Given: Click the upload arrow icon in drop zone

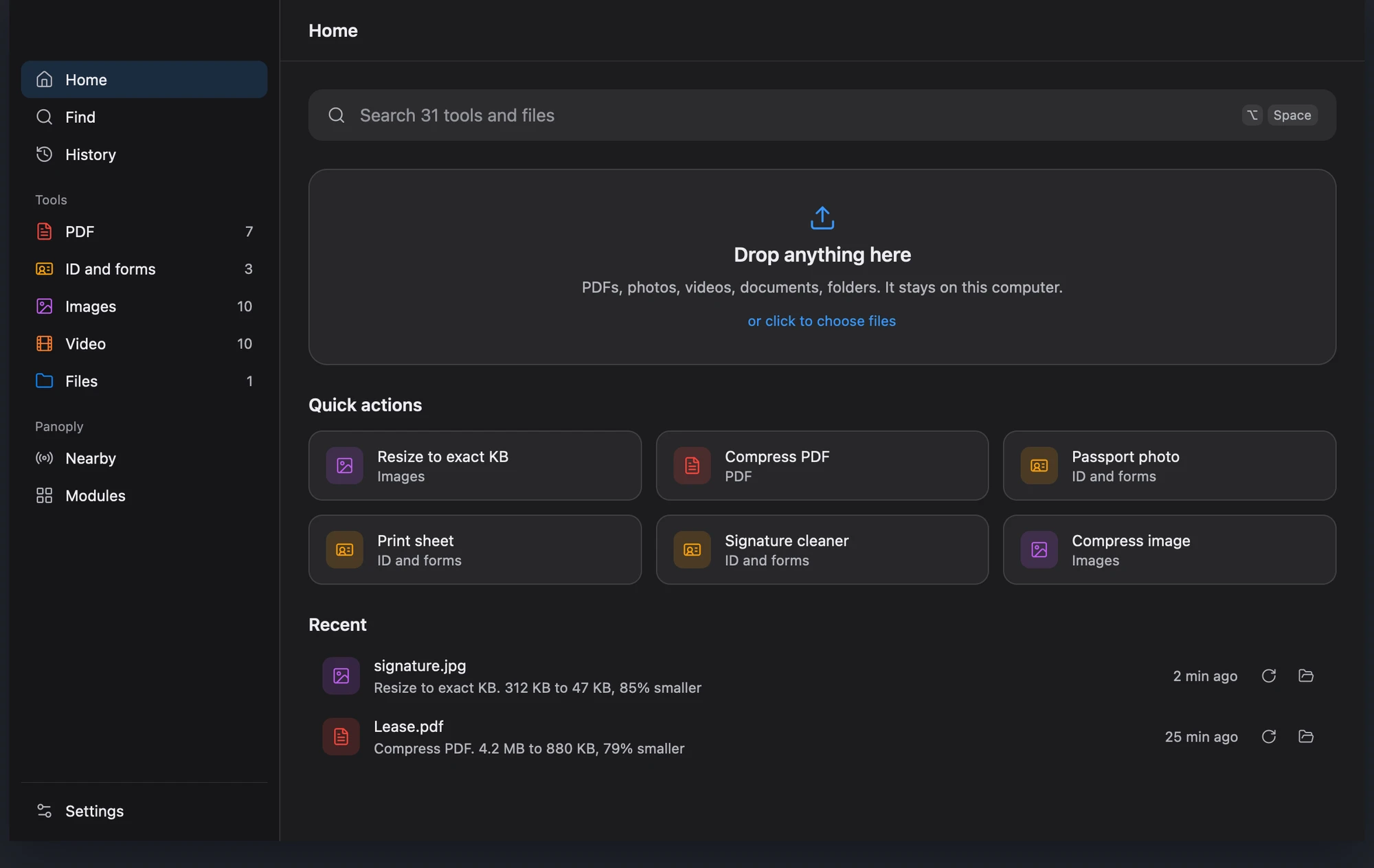Looking at the screenshot, I should (822, 218).
